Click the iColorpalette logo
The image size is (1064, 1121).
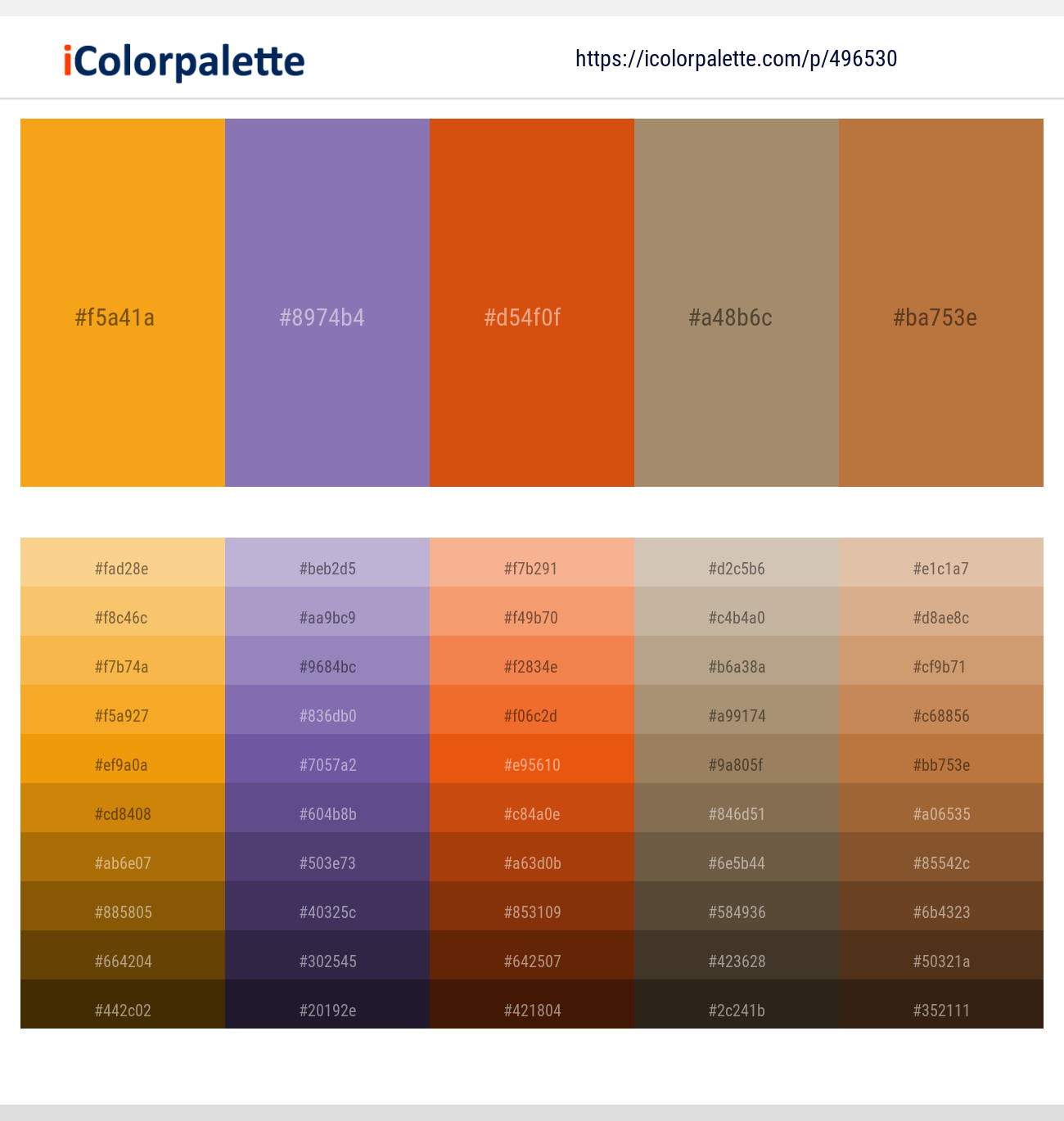click(x=184, y=61)
